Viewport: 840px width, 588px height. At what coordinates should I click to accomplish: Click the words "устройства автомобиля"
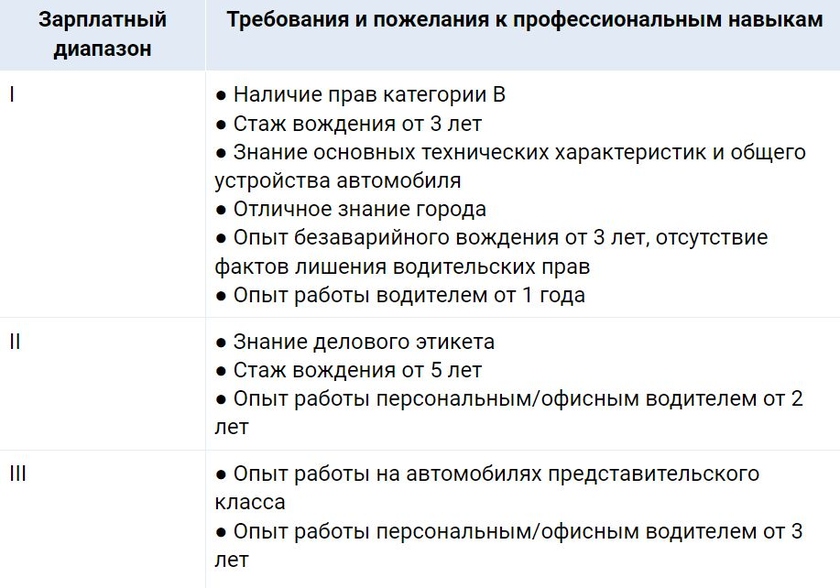click(x=338, y=181)
